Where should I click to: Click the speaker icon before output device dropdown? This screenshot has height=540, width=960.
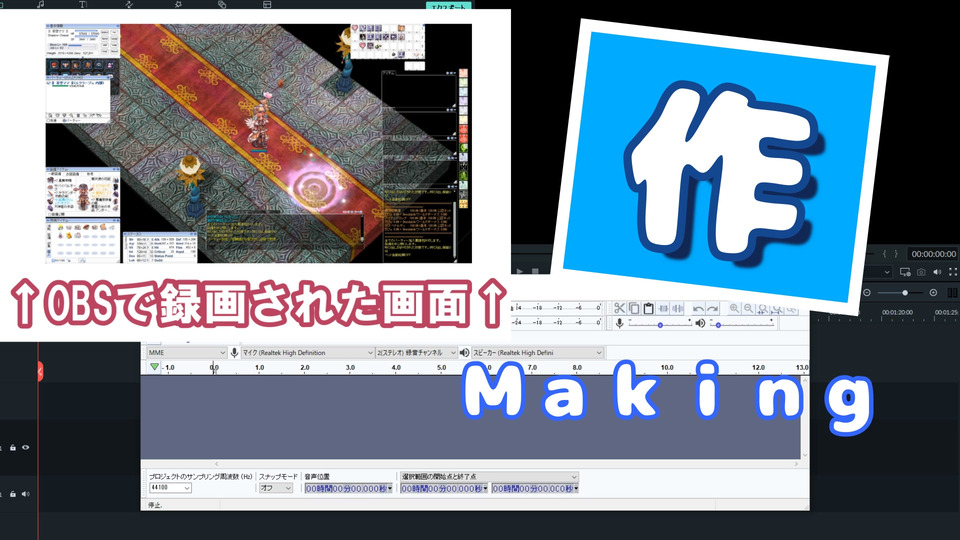(465, 353)
